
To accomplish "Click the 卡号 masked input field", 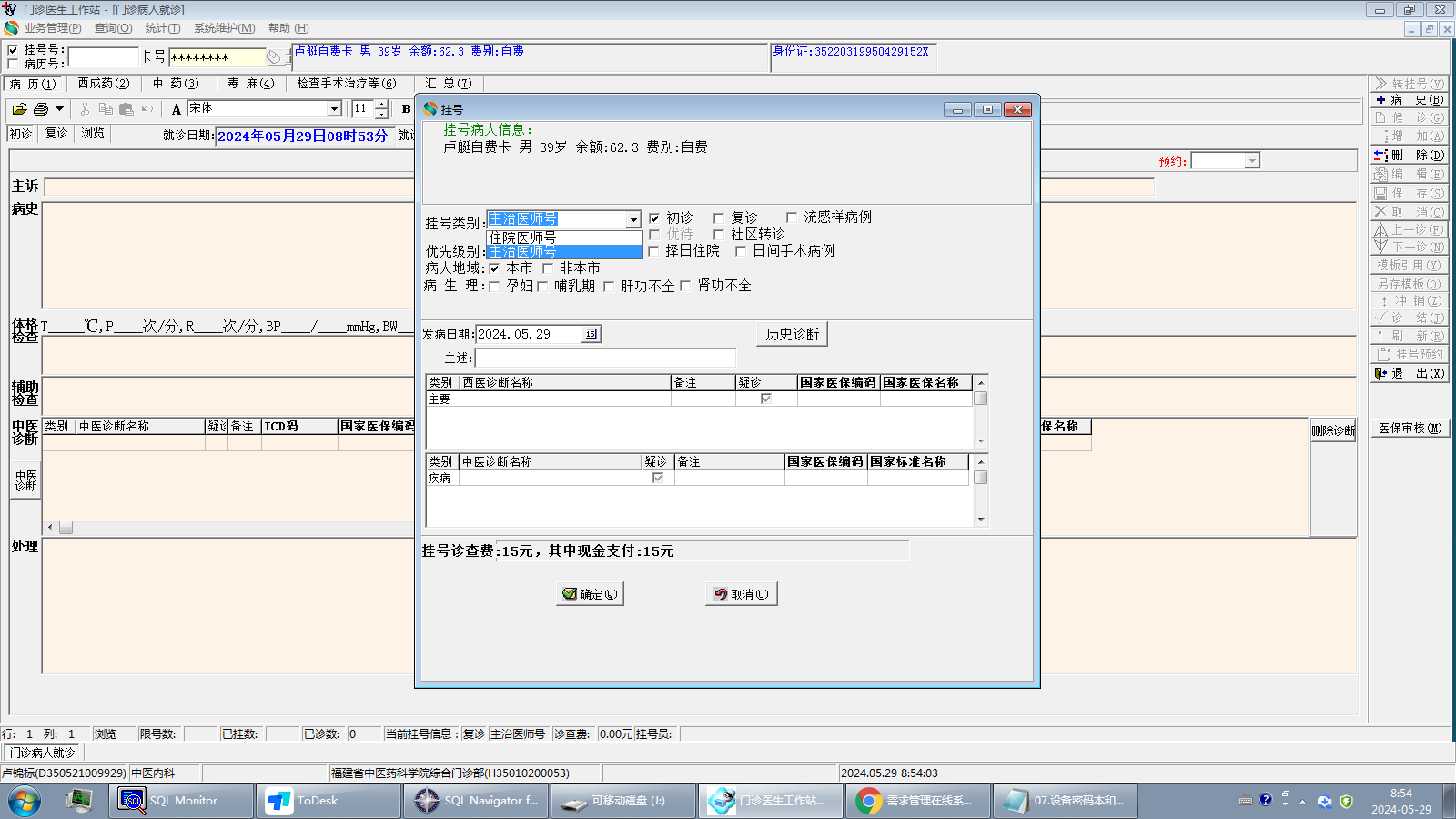I will 217,57.
